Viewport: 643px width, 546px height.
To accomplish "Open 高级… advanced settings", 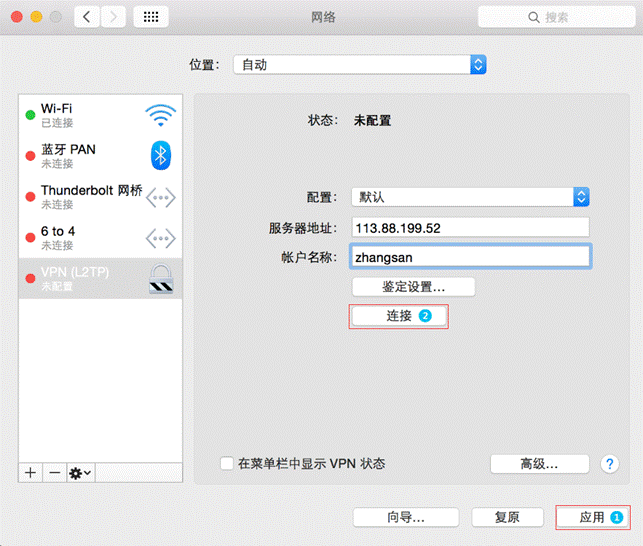I will click(x=540, y=464).
